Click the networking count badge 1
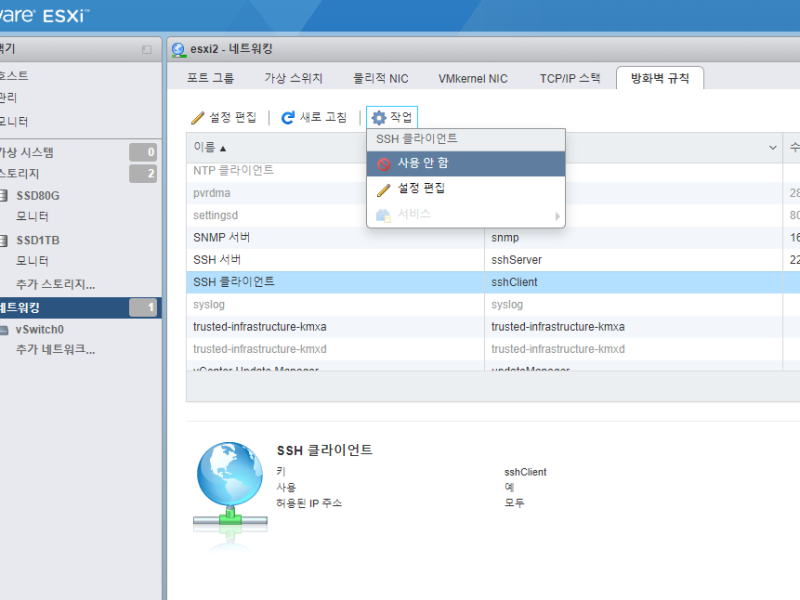 pyautogui.click(x=143, y=307)
